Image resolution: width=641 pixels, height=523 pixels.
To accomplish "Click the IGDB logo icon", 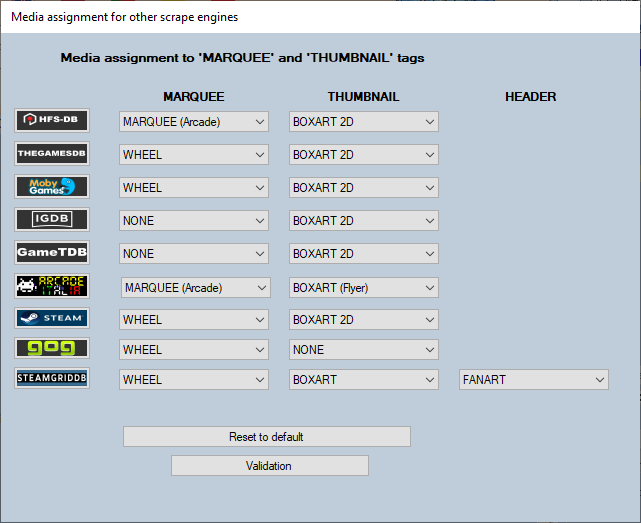I will [x=52, y=220].
